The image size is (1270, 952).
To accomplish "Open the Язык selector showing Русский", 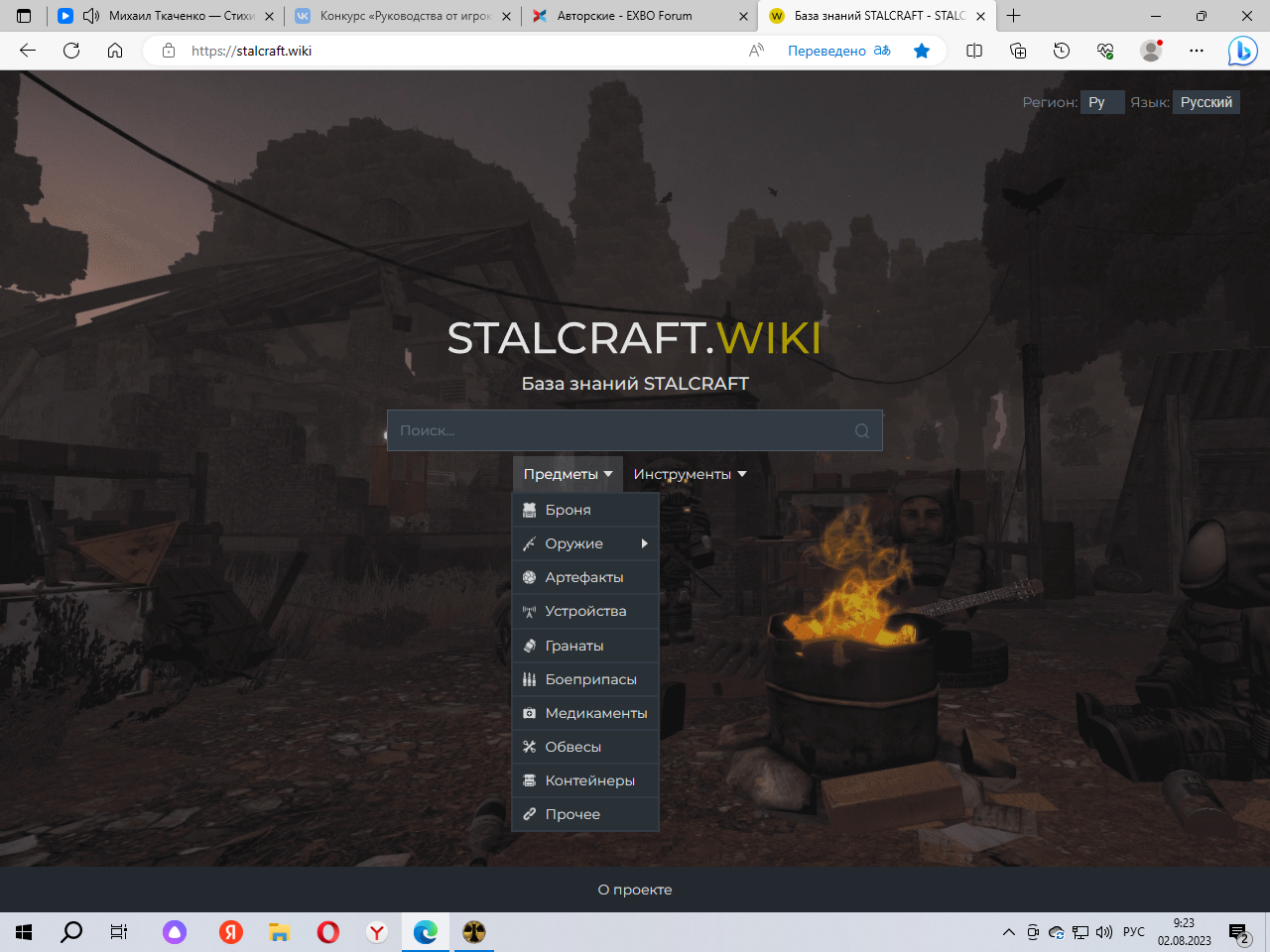I will tap(1206, 102).
